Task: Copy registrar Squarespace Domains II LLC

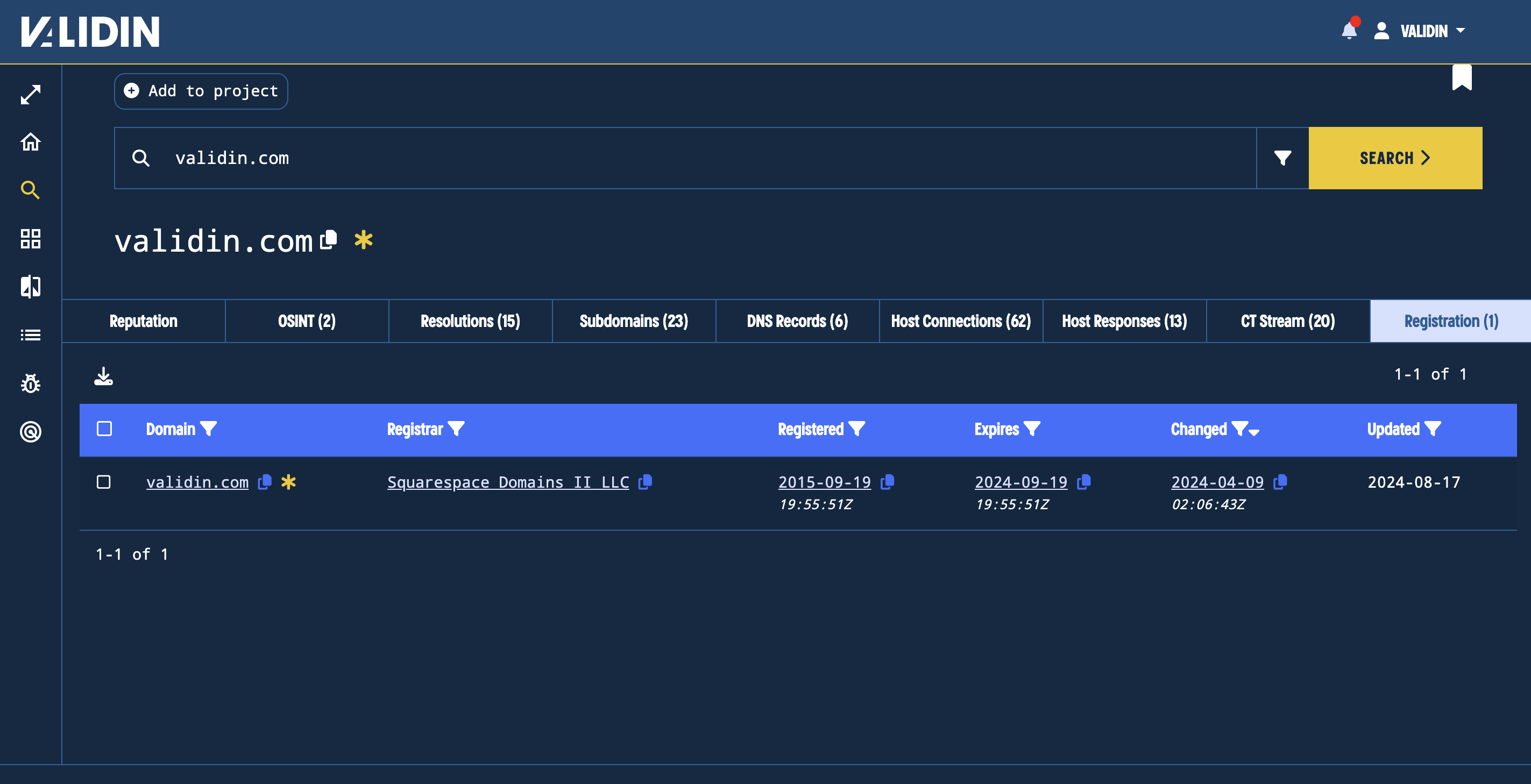Action: point(645,482)
